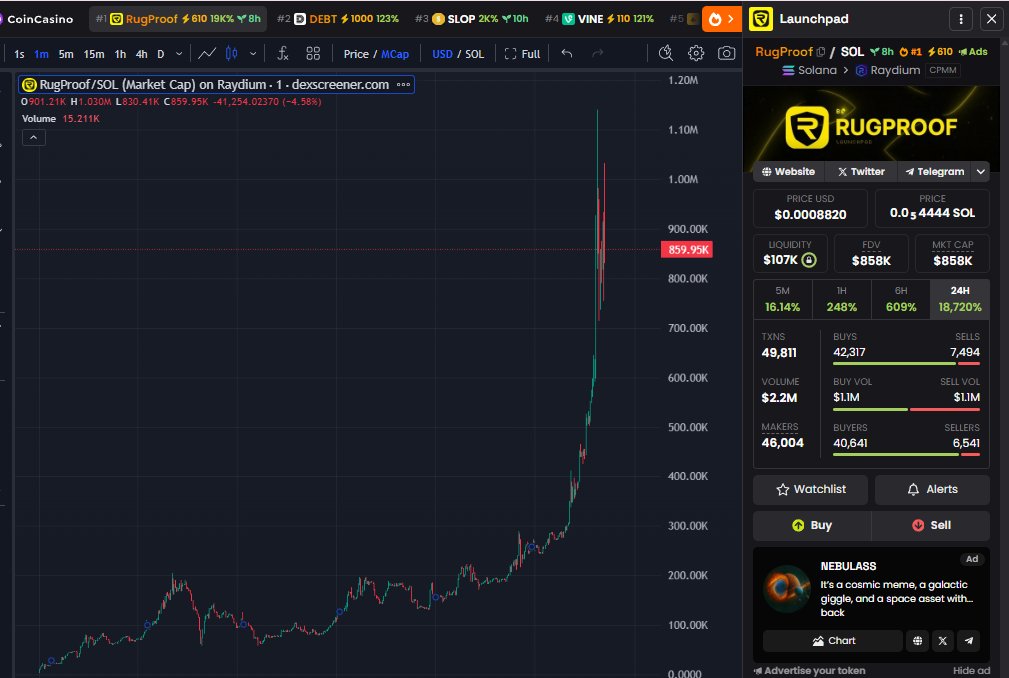The width and height of the screenshot is (1009, 678).
Task: Open the RugProof Website link
Action: [788, 172]
